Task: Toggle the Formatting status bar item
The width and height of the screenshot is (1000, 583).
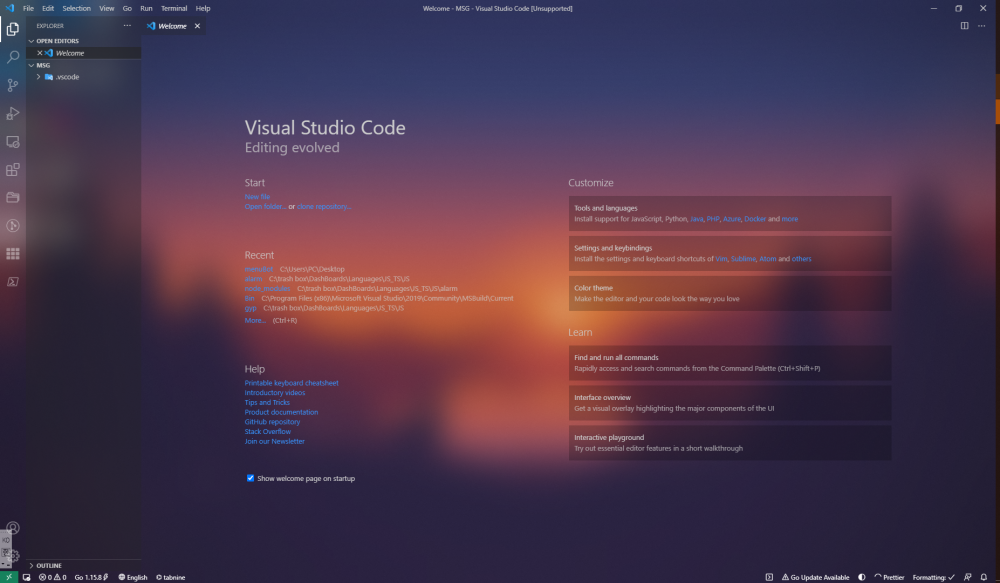Action: (x=934, y=577)
